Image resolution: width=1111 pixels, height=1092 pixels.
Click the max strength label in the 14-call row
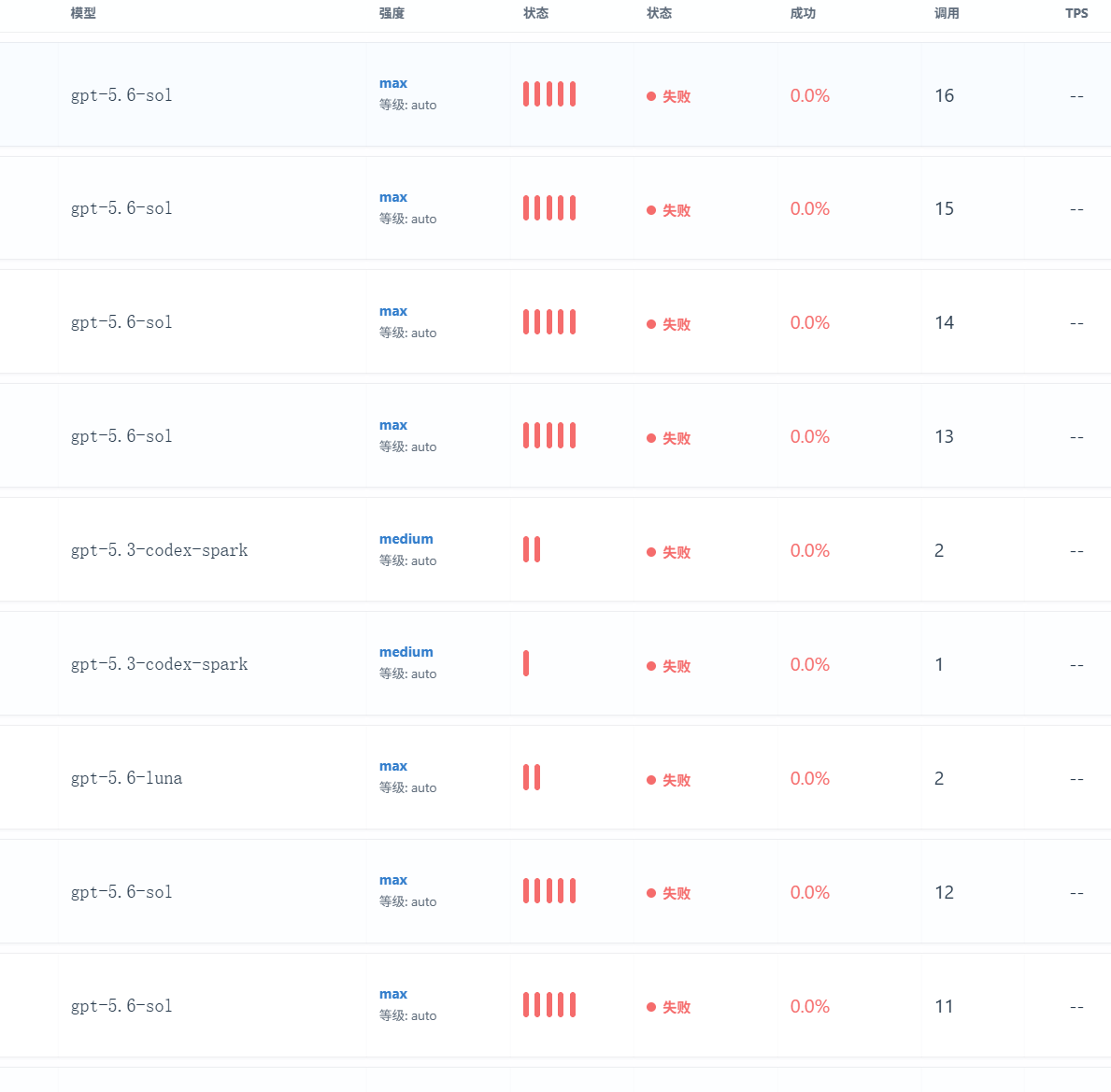click(393, 311)
